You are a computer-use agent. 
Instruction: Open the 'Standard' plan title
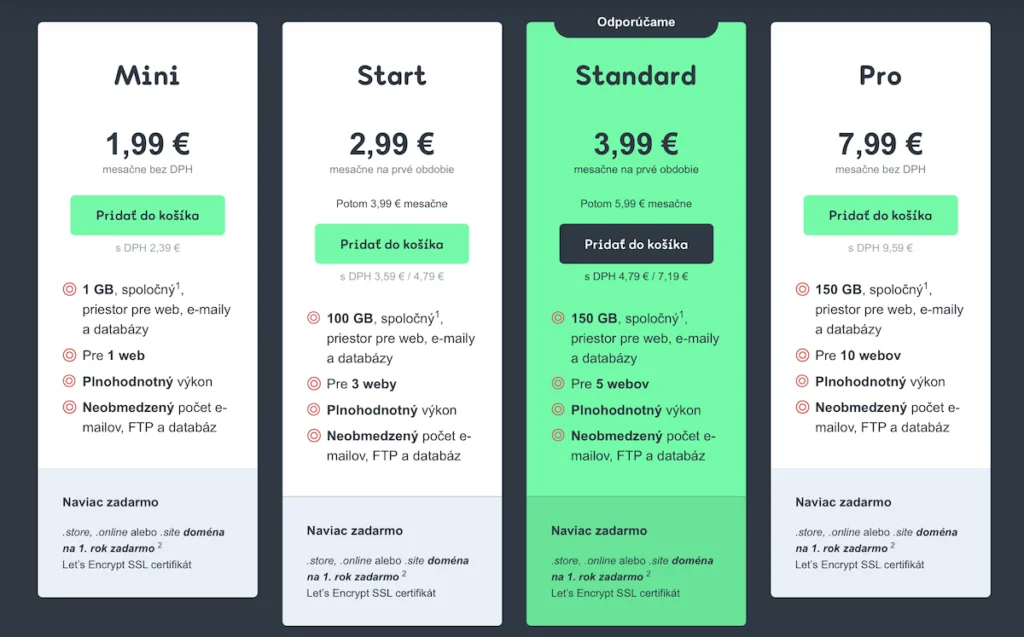pos(636,75)
